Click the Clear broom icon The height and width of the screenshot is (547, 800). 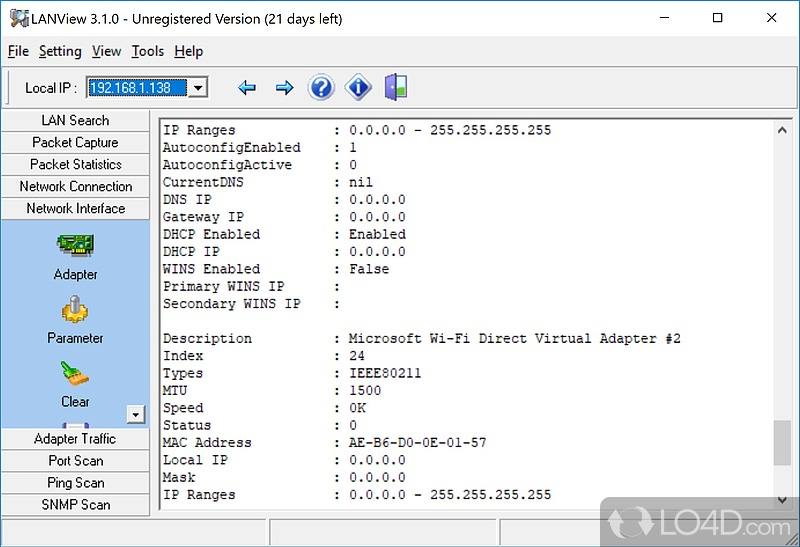coord(75,375)
